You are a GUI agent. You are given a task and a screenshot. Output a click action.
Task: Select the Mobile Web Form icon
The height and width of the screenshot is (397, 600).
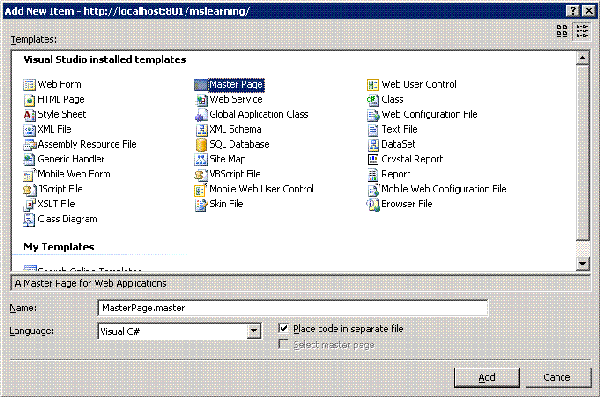tap(29, 175)
